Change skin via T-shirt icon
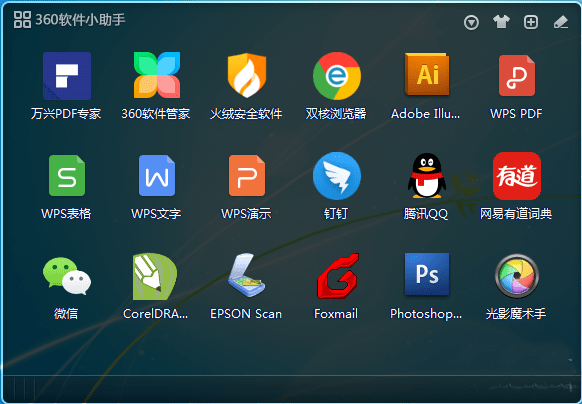The height and width of the screenshot is (404, 582). point(501,22)
